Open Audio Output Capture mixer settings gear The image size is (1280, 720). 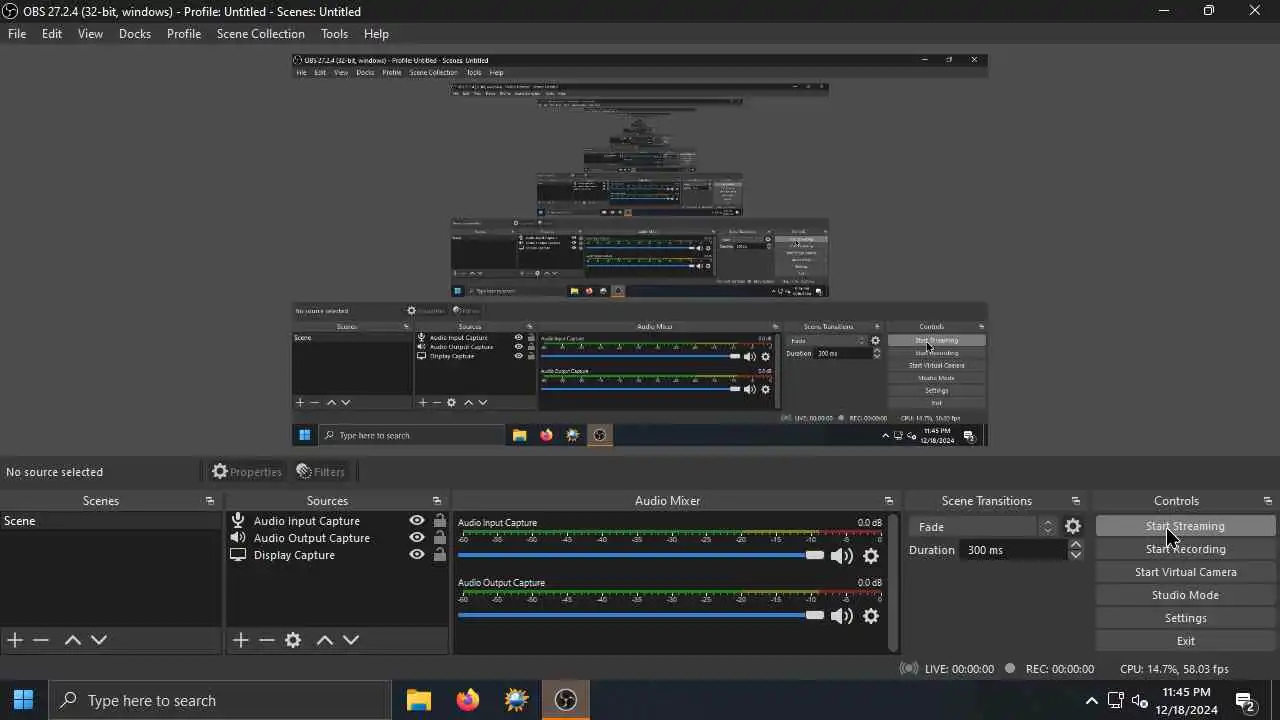coord(871,616)
